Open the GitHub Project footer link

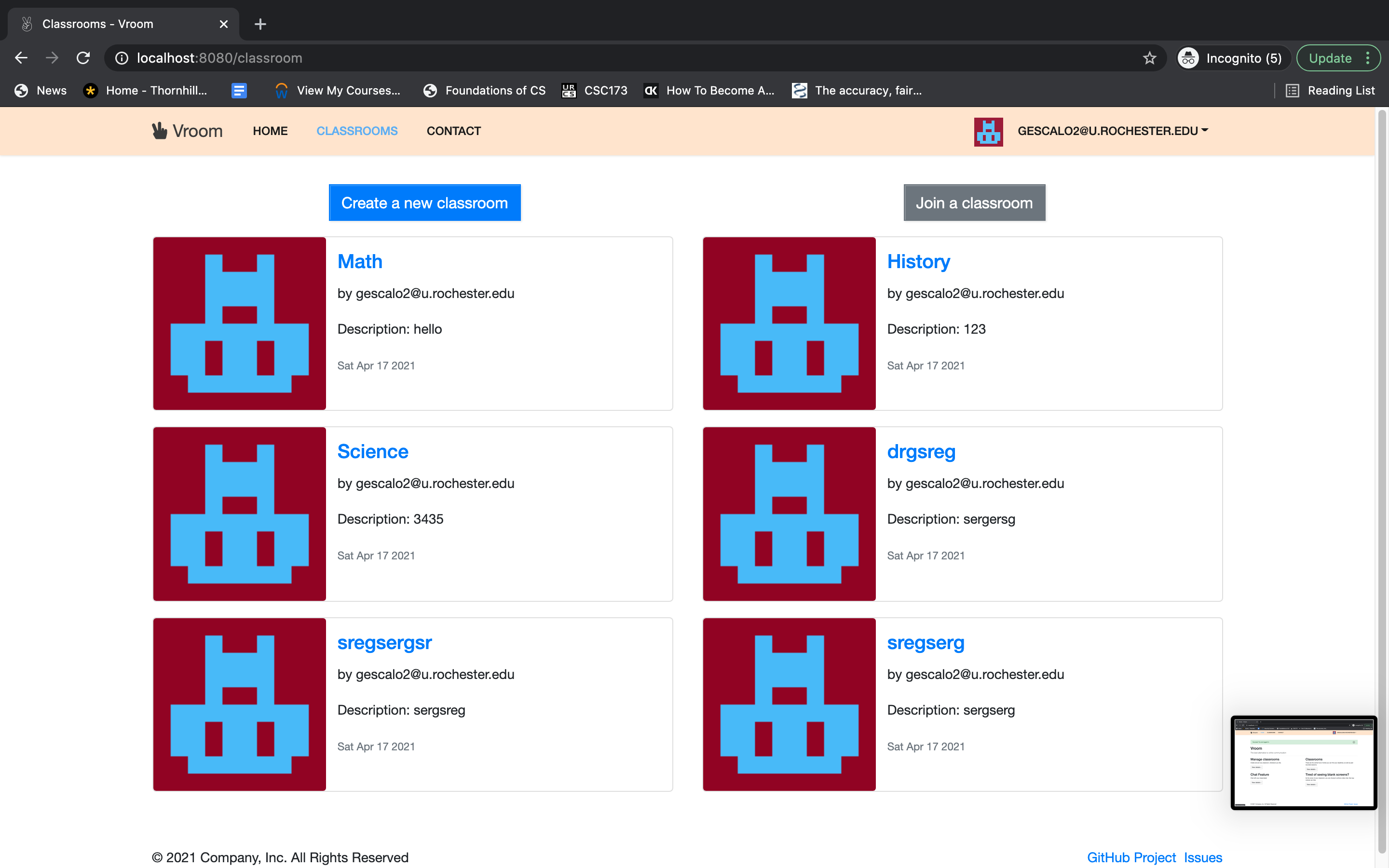(1130, 857)
